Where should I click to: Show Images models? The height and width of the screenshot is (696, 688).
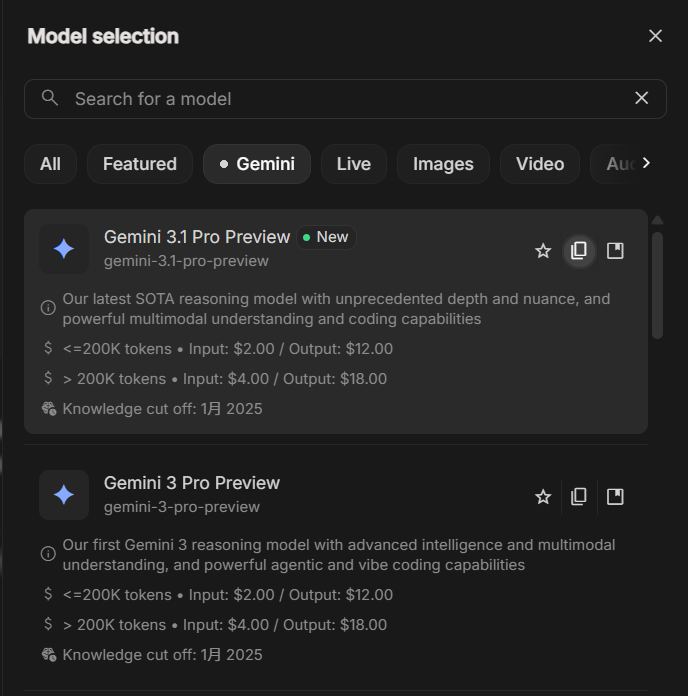(x=443, y=164)
